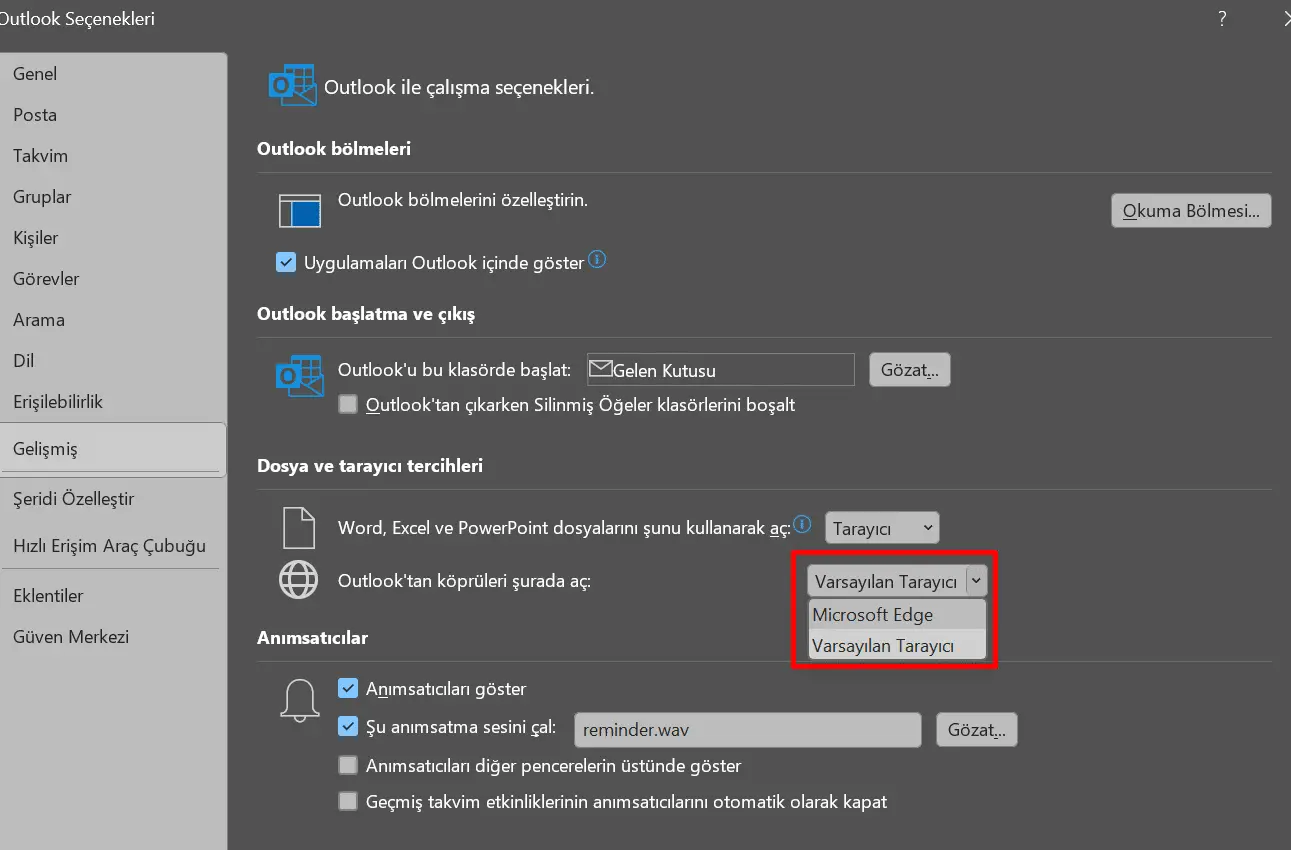Click info icon next to Uygulamaları Outlook içinde göster
The height and width of the screenshot is (850, 1291).
pos(597,260)
